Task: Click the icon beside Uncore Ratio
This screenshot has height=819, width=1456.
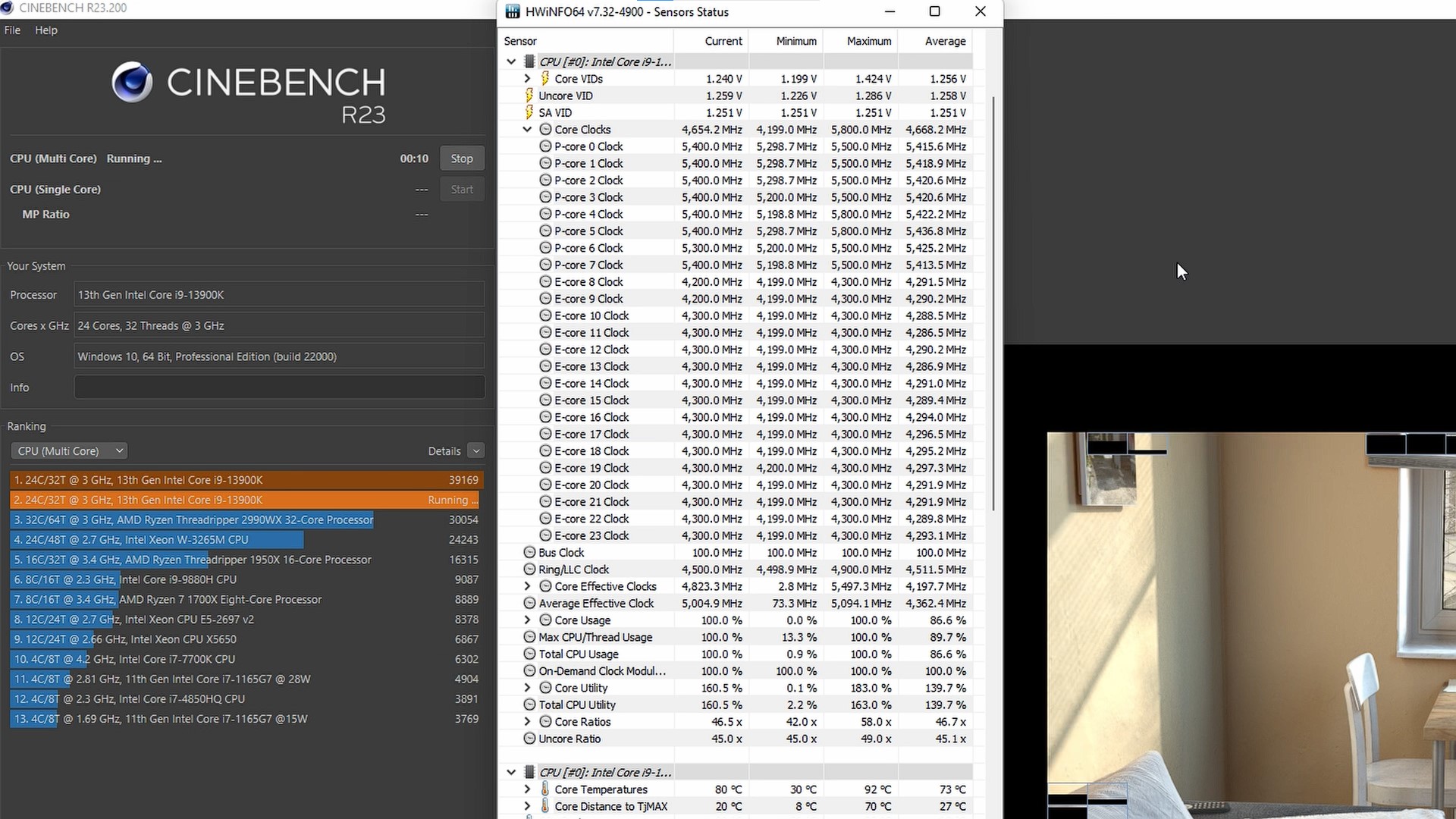Action: coord(529,739)
